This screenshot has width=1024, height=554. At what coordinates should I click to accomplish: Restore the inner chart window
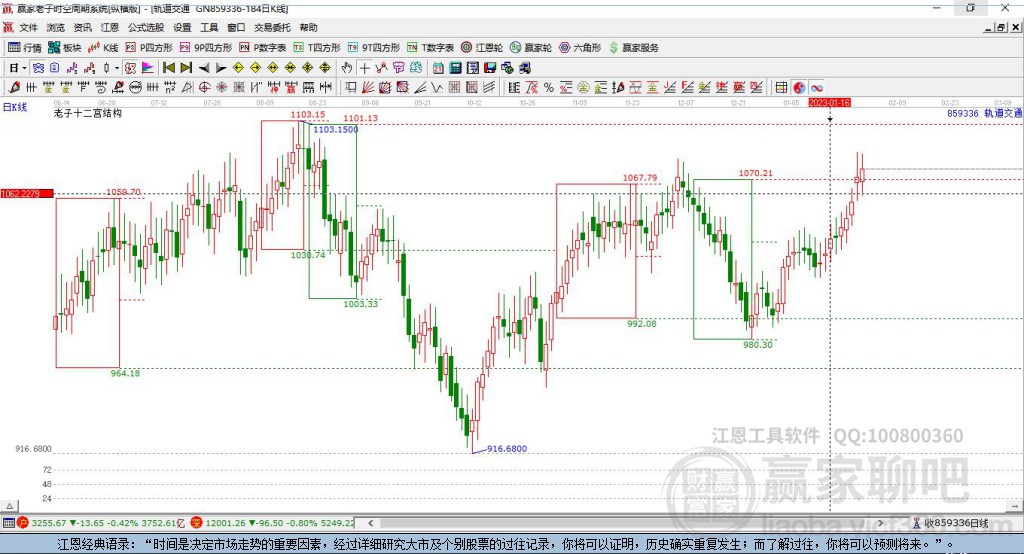1001,27
